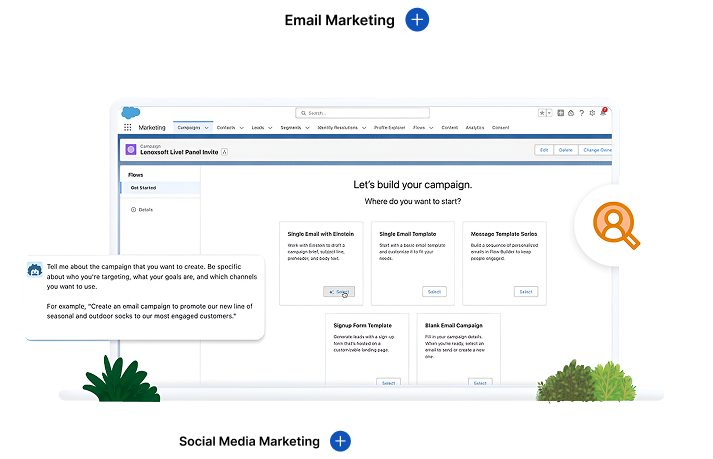The width and height of the screenshot is (713, 459).
Task: Click the Email Marketing heading text
Action: 340,20
